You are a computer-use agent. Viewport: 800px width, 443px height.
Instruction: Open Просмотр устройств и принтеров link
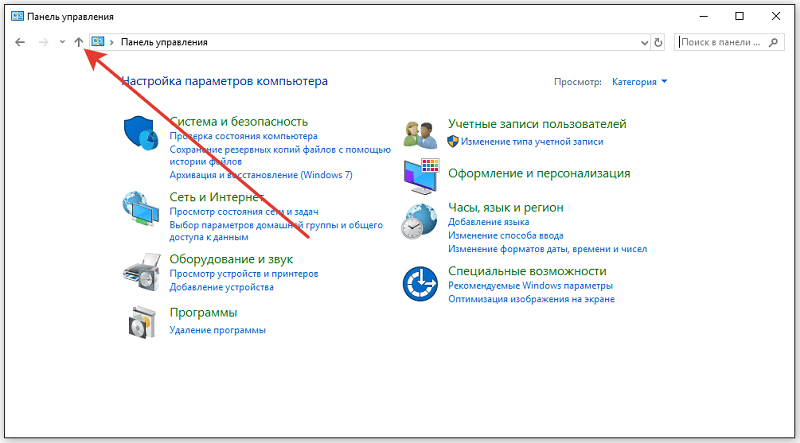pyautogui.click(x=244, y=274)
